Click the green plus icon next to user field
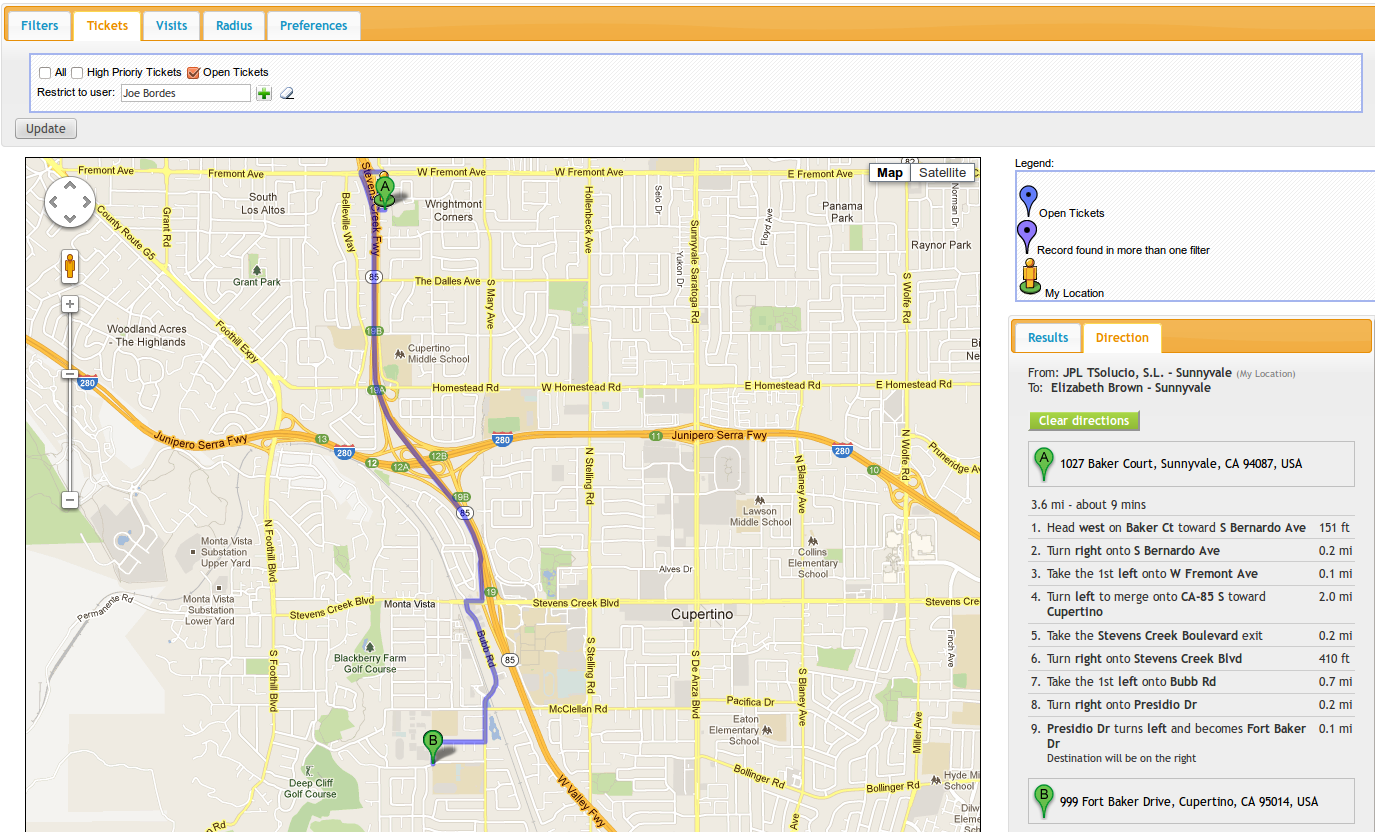Viewport: 1375px width, 832px height. (264, 93)
